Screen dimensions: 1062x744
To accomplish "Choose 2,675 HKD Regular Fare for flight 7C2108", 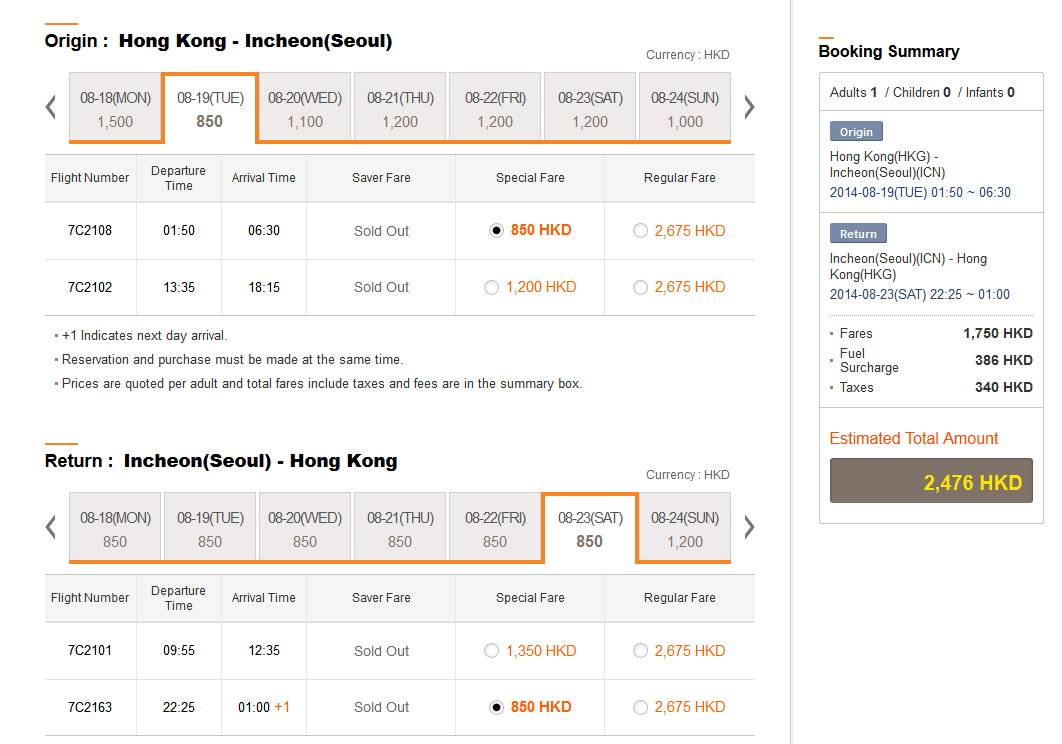I will (640, 231).
